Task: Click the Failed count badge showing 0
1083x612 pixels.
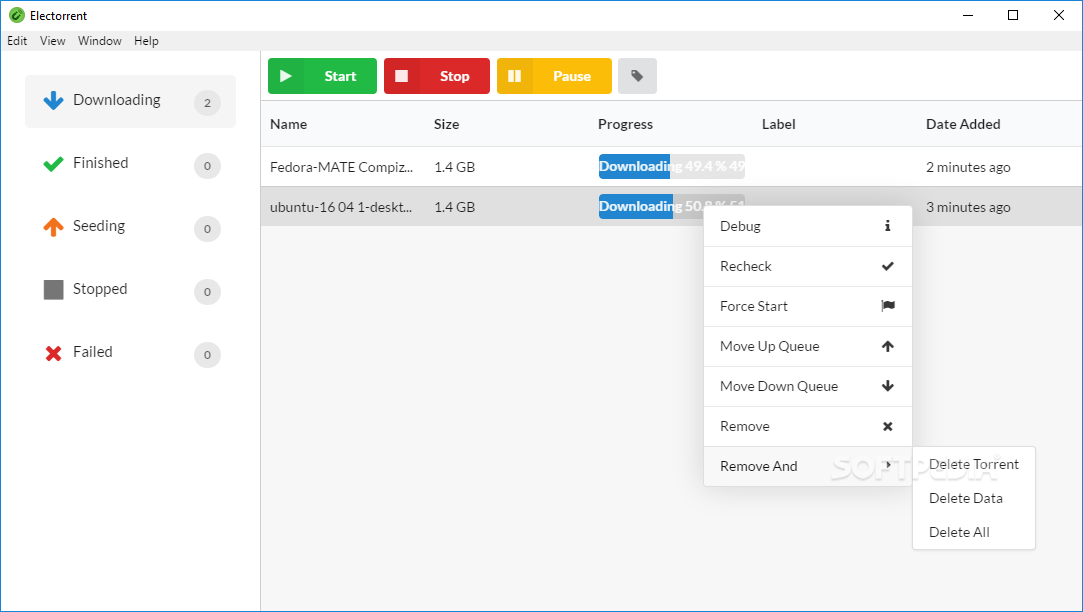Action: (207, 355)
